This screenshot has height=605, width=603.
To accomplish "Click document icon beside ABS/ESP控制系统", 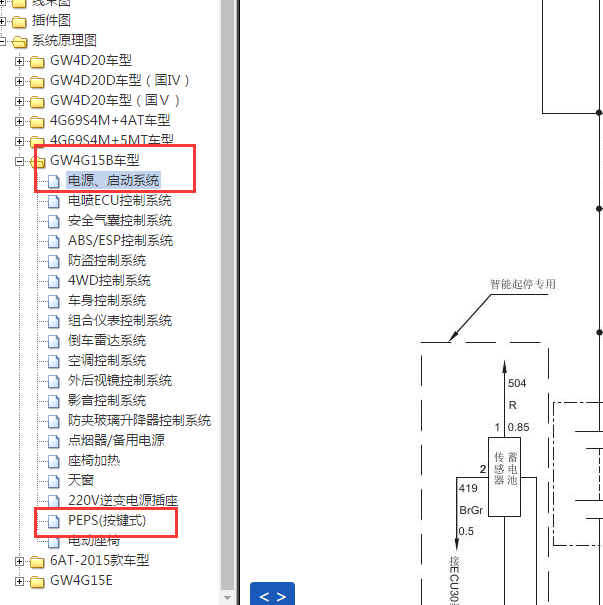I will [54, 242].
